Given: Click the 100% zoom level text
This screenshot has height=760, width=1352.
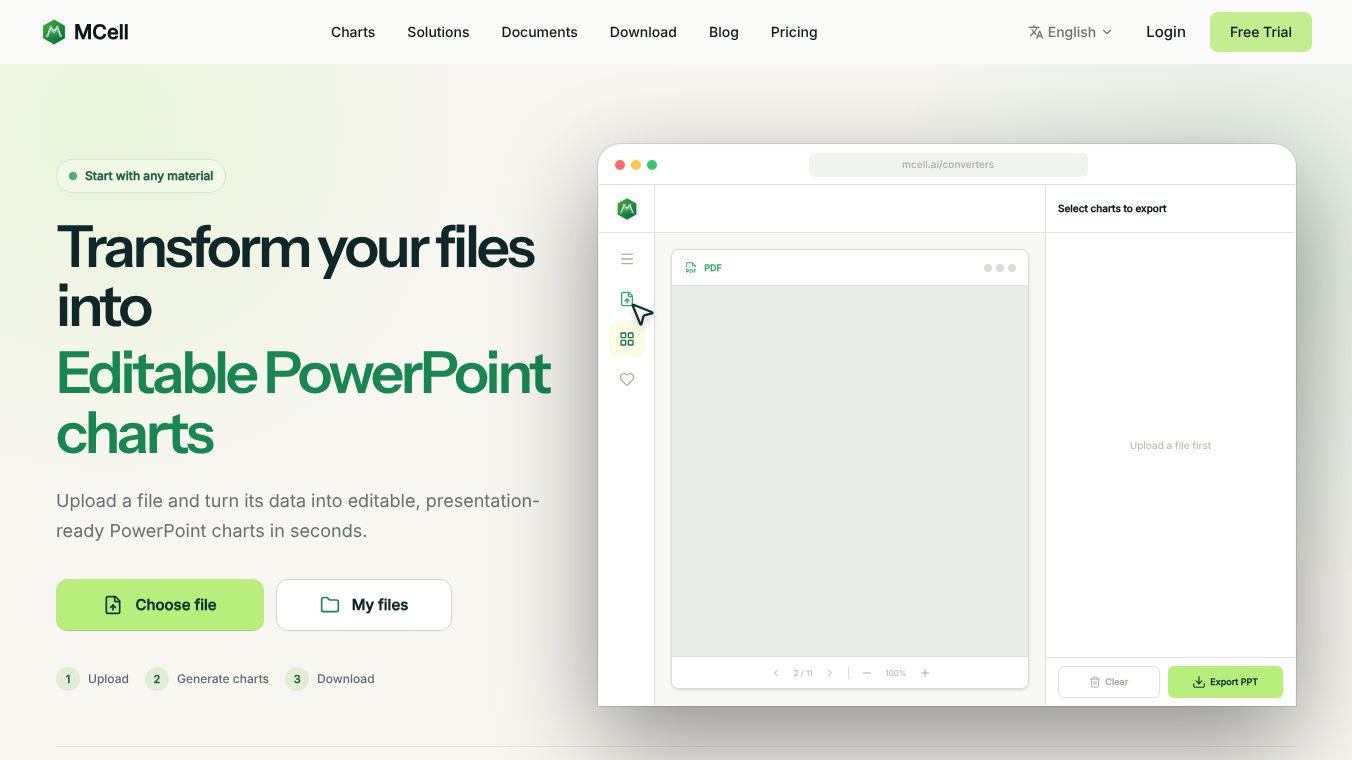Looking at the screenshot, I should coord(896,673).
